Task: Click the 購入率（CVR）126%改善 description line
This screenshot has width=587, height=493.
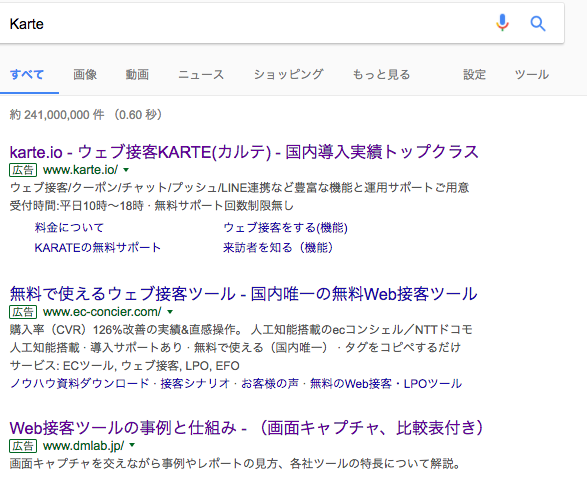Action: coord(241,330)
